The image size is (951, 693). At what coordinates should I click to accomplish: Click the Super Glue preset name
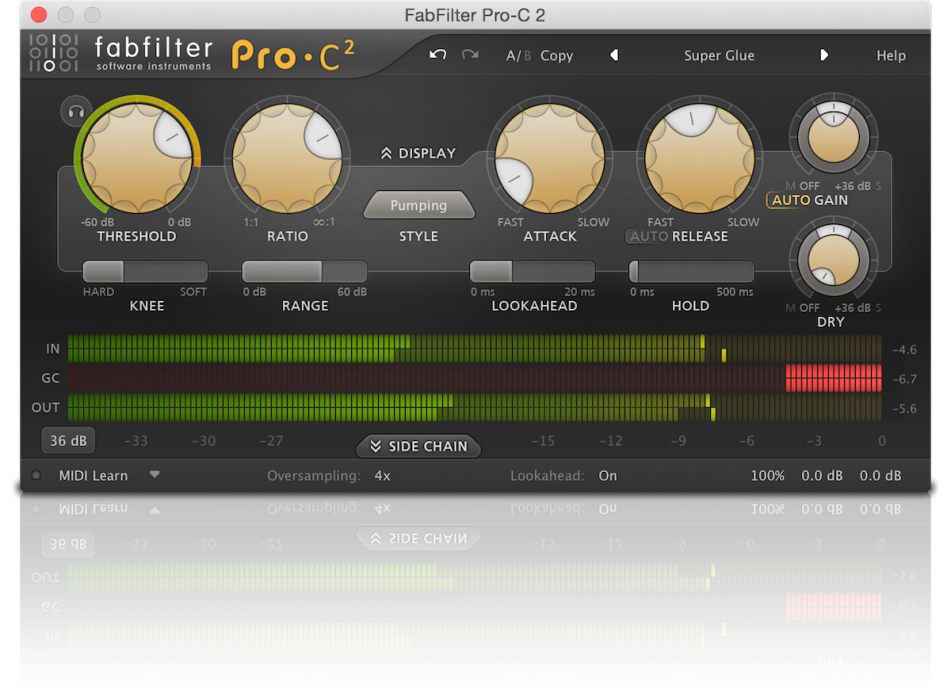tap(719, 56)
